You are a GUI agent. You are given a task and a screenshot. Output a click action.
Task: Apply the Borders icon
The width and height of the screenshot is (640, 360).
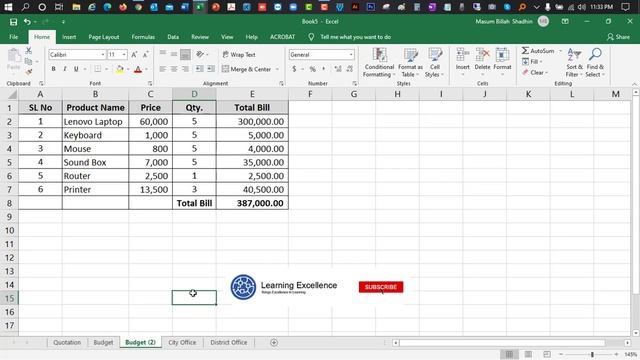click(x=98, y=69)
